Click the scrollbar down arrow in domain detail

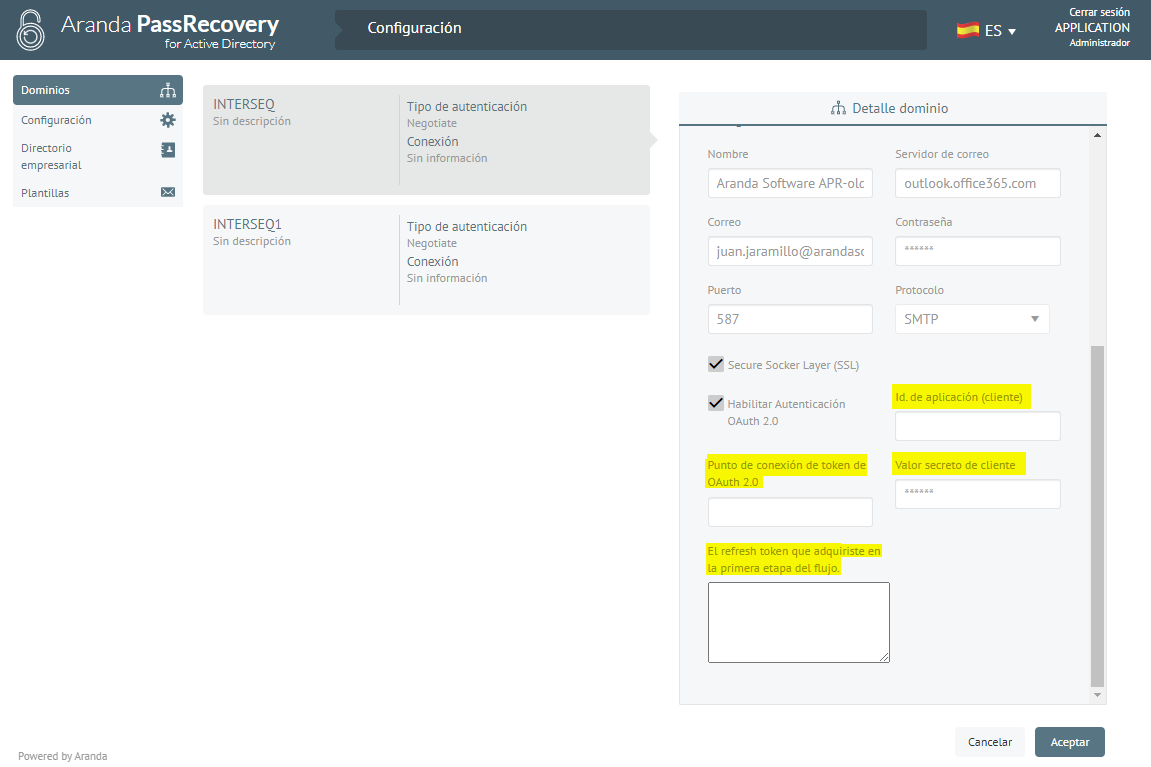(1097, 694)
